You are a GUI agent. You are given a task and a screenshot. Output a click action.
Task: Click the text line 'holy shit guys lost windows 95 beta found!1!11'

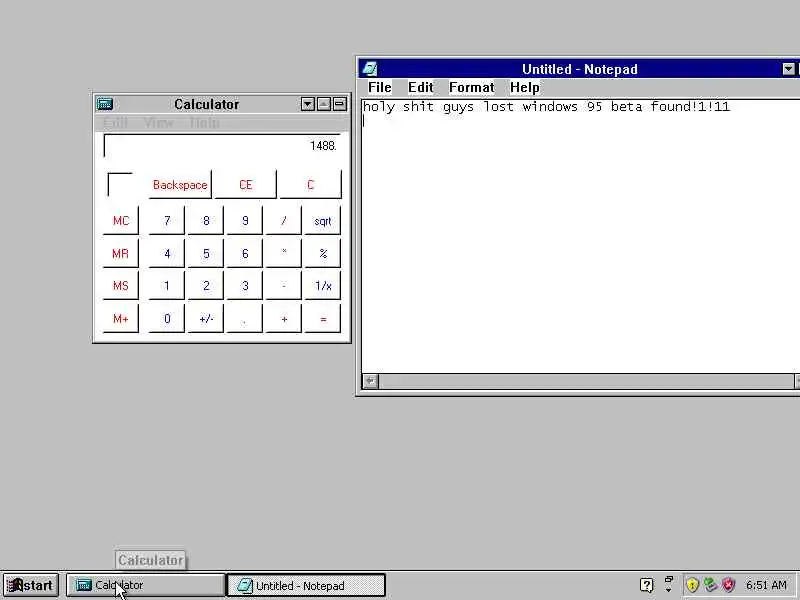point(546,107)
